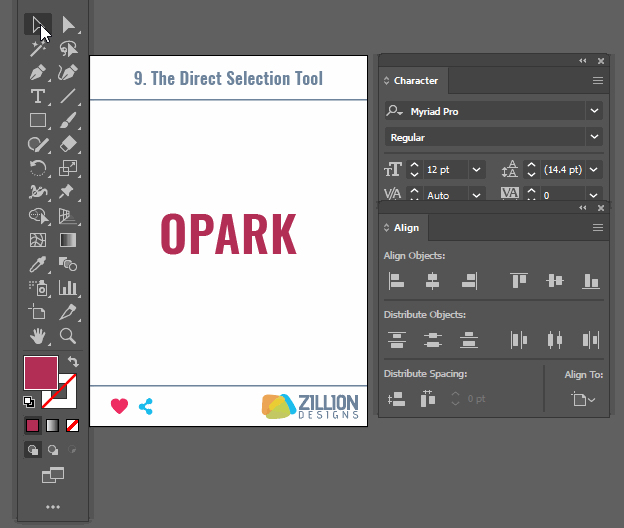Set fill to None using red-slash button
The image size is (624, 528).
click(72, 425)
